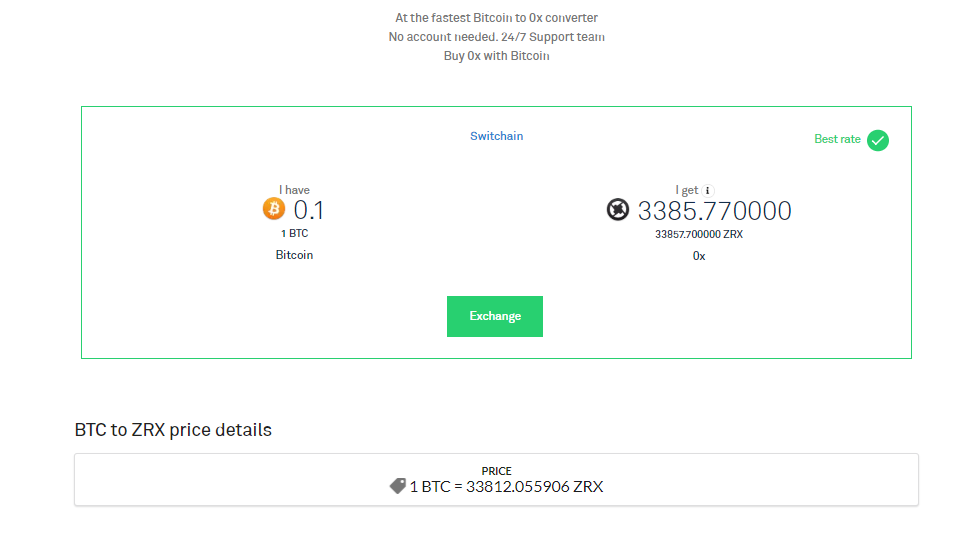
Task: Click the 33857.700000 ZRX rate text
Action: tap(699, 234)
